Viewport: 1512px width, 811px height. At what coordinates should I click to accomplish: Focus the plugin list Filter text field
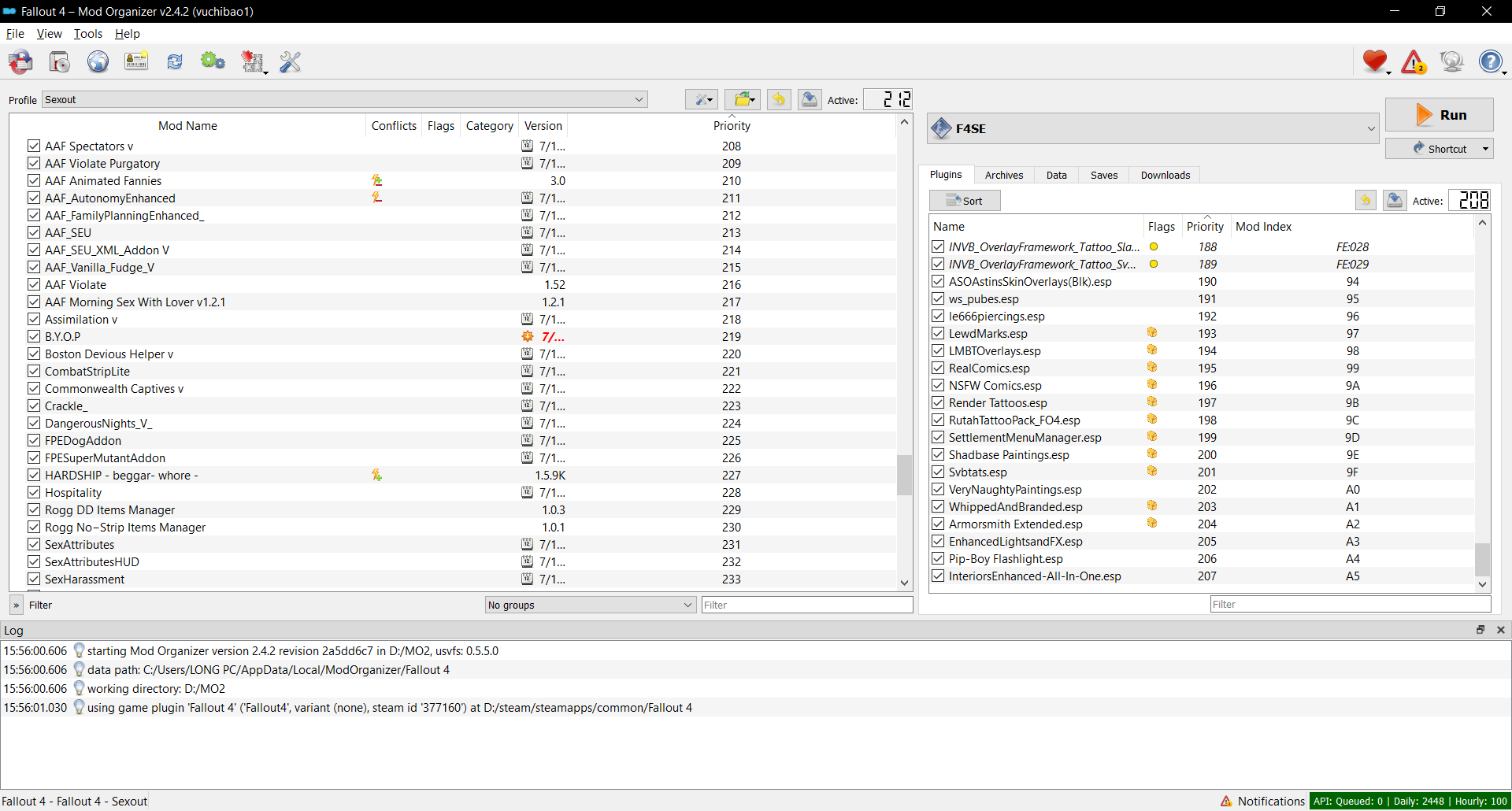pyautogui.click(x=1351, y=604)
